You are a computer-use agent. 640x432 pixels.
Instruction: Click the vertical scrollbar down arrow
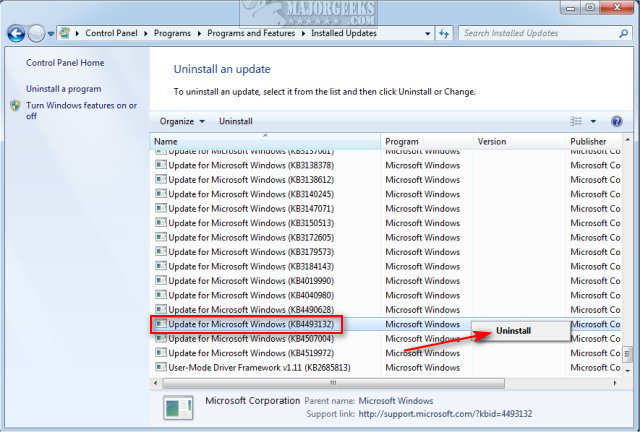[627, 370]
